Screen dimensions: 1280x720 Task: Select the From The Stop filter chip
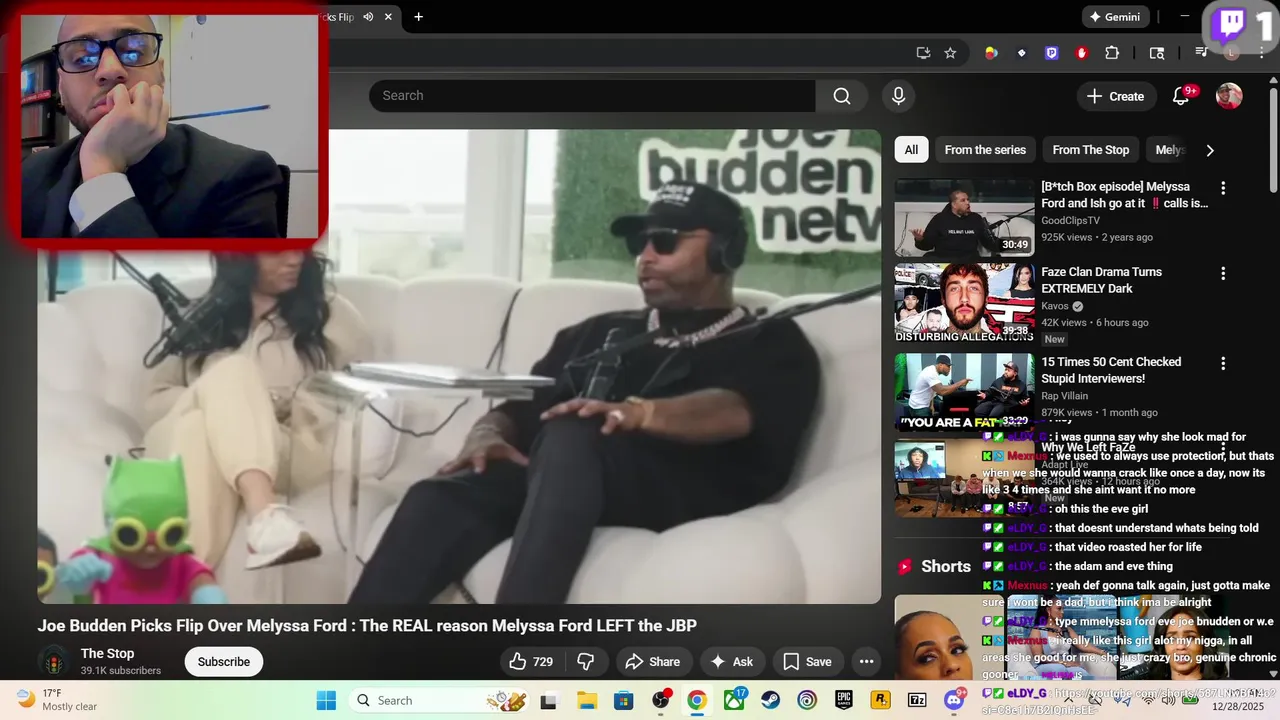point(1090,150)
